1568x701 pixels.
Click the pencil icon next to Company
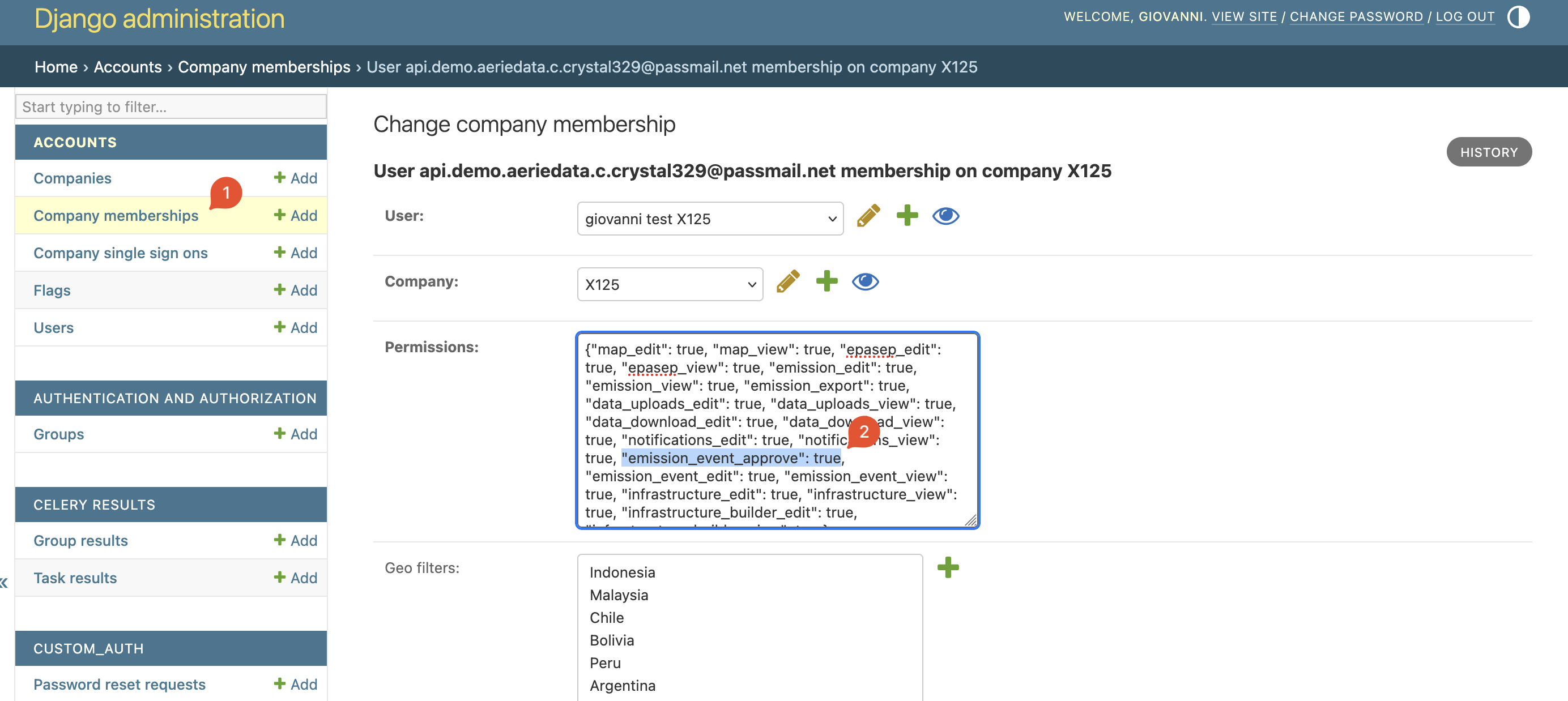[787, 282]
